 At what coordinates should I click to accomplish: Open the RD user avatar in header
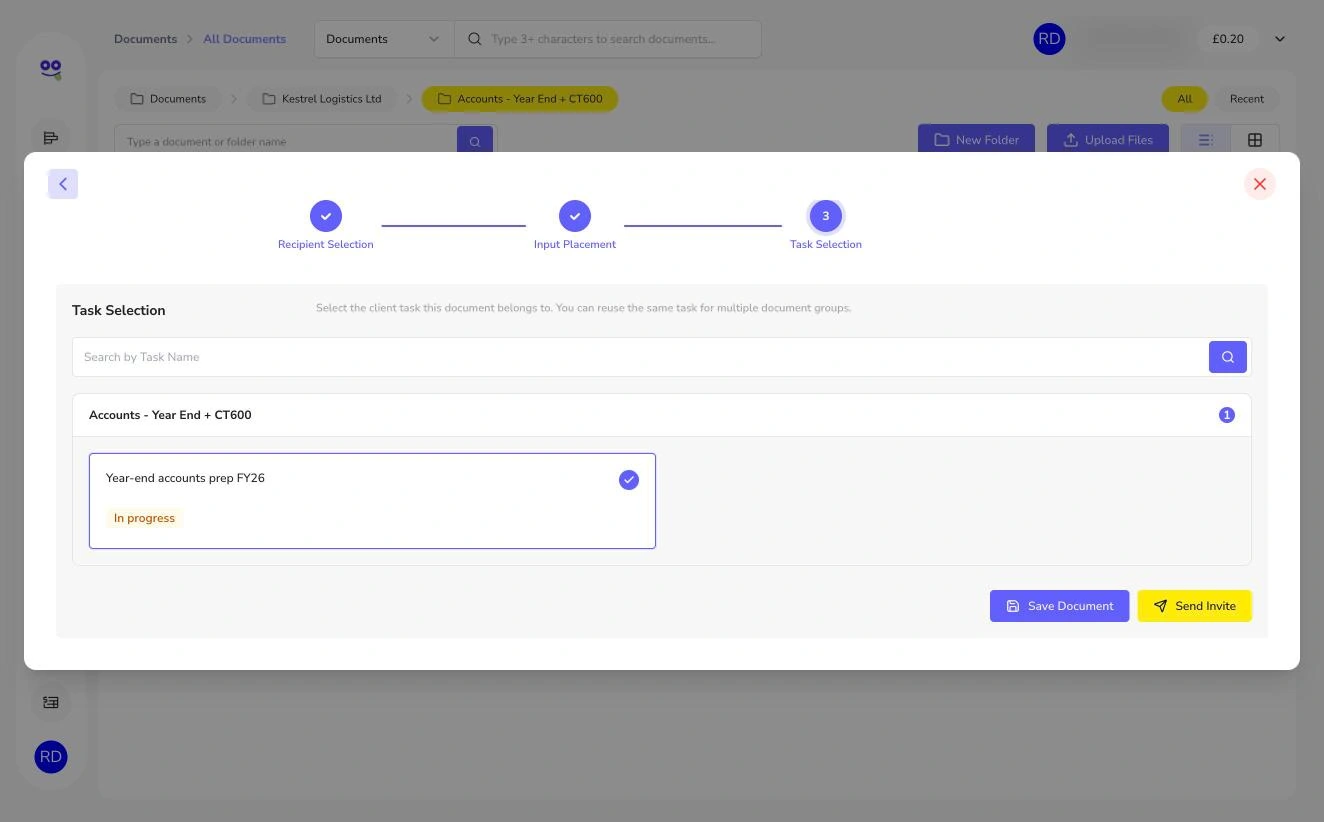point(1049,39)
